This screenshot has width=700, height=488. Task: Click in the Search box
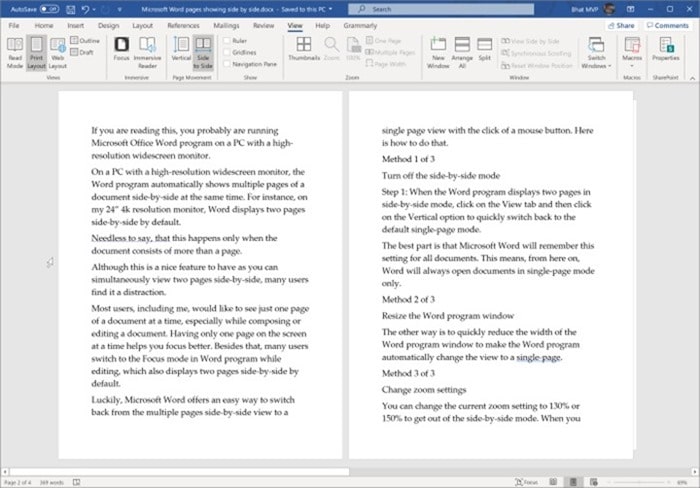pos(441,9)
